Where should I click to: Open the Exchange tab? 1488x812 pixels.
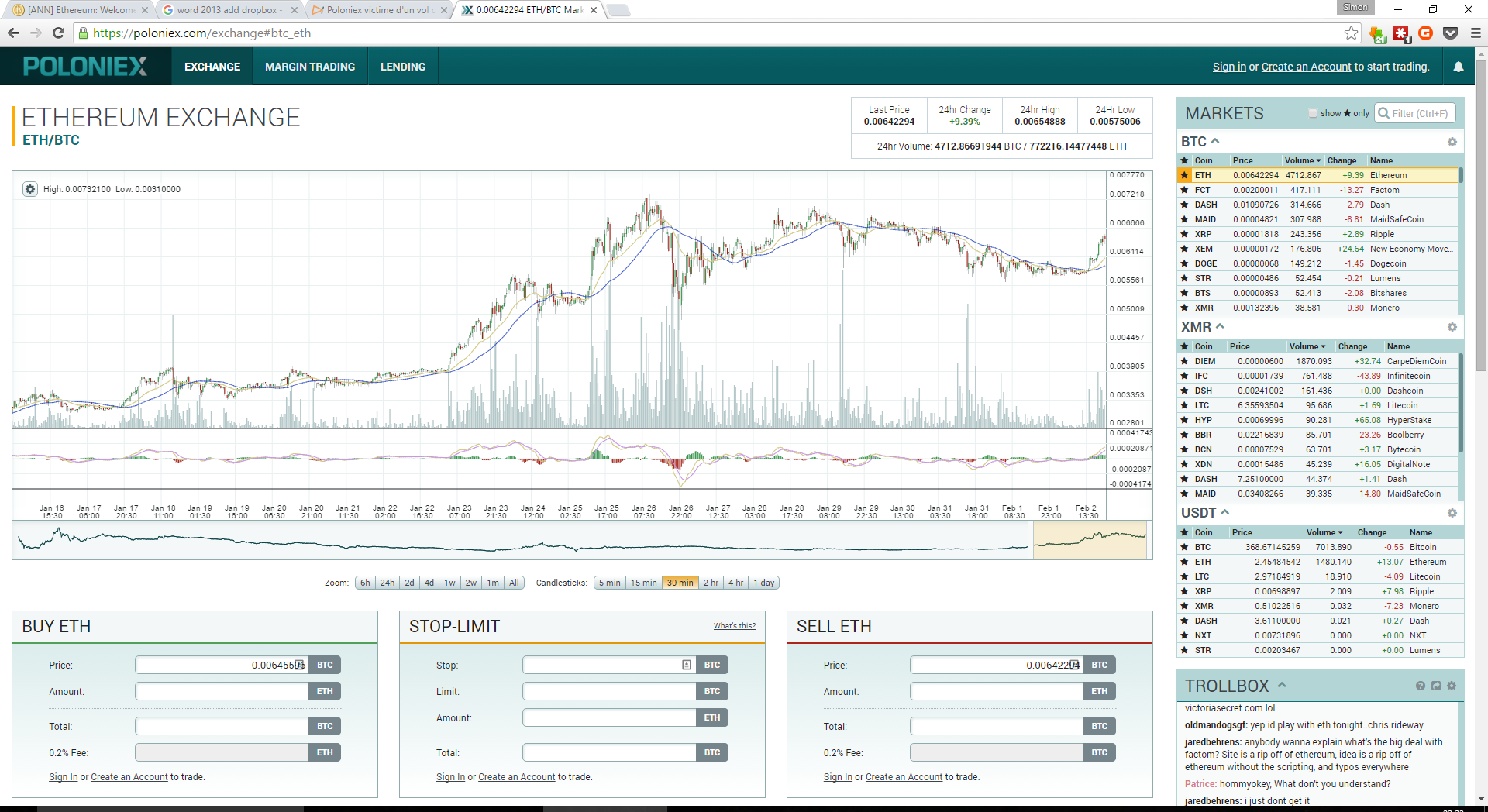pos(212,67)
